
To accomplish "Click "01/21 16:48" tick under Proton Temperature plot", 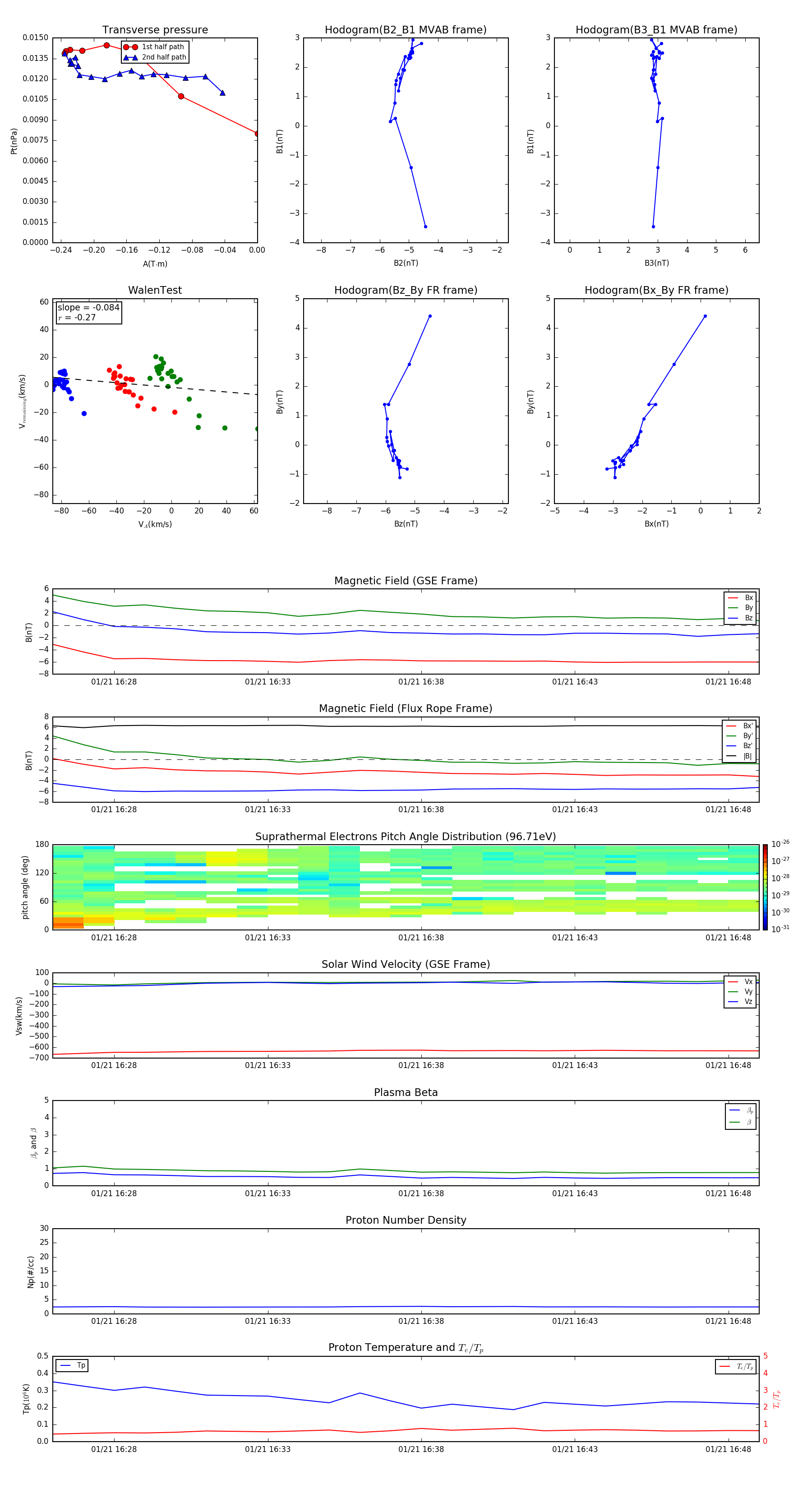I will (728, 1449).
